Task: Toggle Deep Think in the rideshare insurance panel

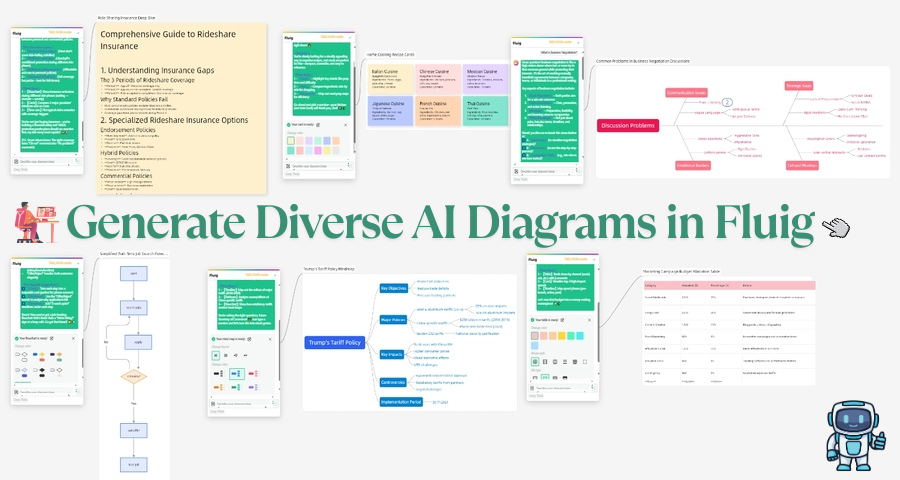Action: (x=20, y=171)
